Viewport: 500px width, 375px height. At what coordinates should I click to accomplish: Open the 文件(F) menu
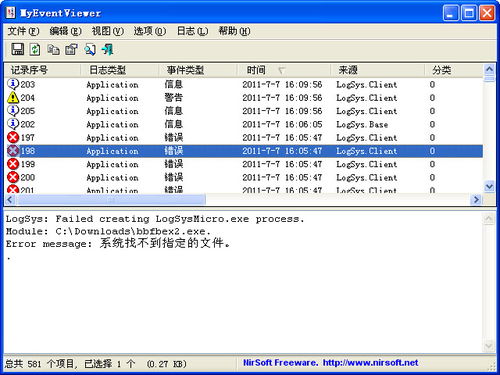coord(23,31)
